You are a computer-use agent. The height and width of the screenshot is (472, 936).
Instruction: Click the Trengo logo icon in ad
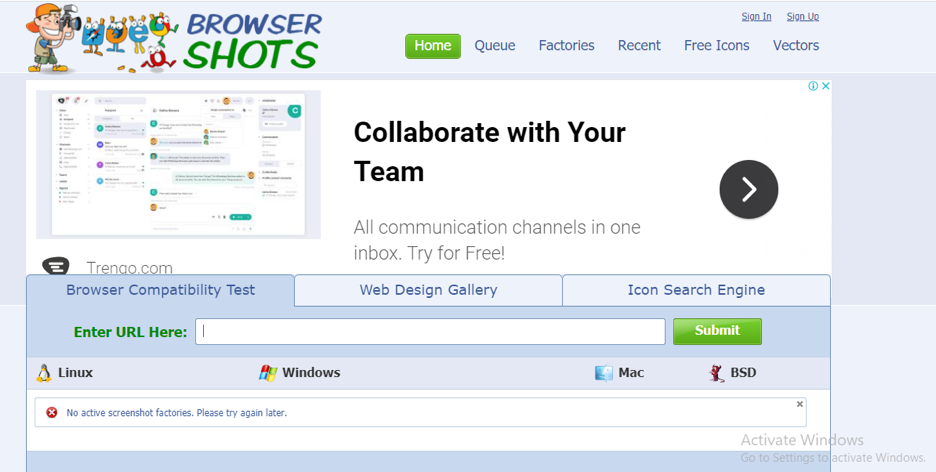[x=56, y=265]
